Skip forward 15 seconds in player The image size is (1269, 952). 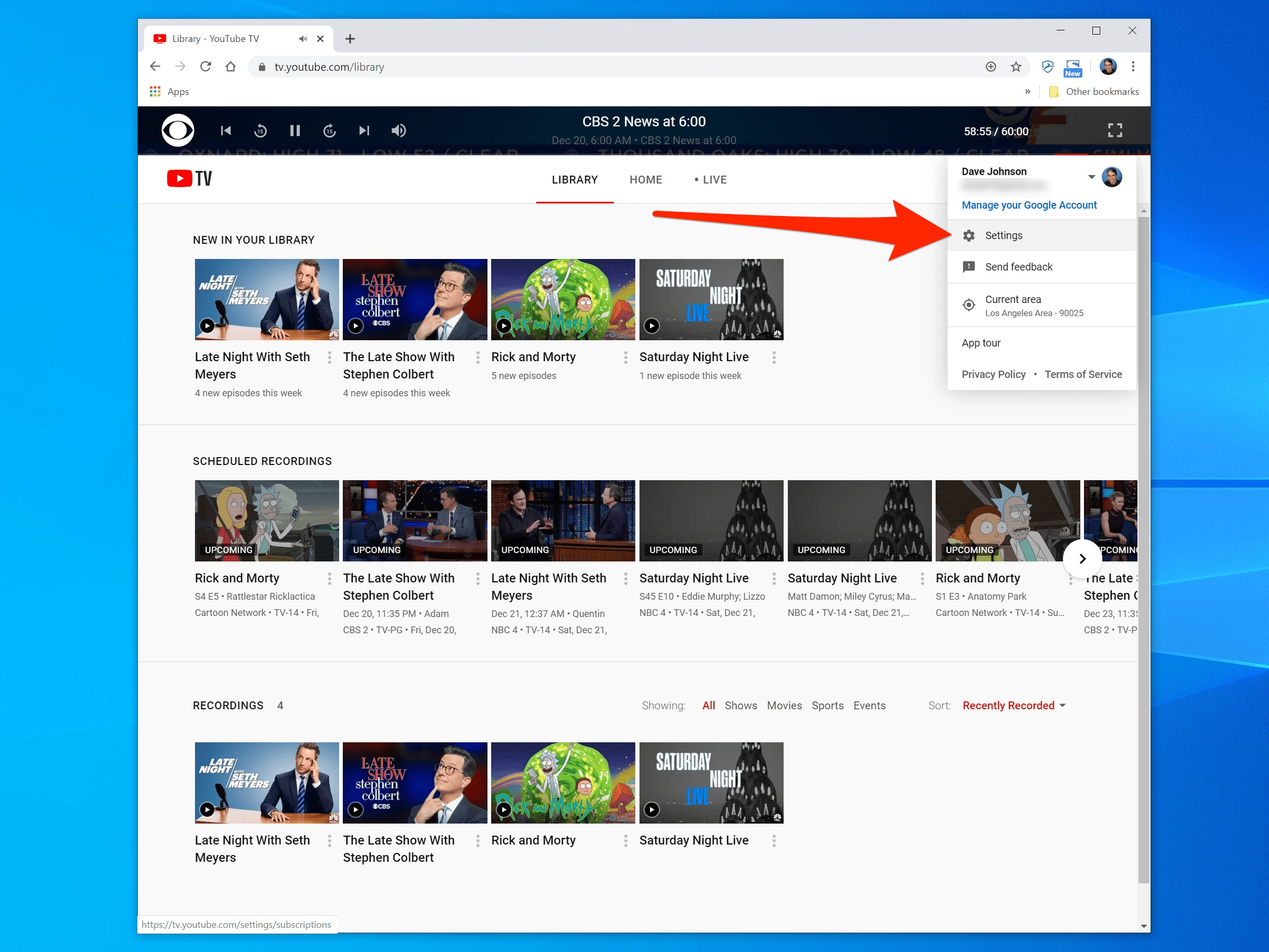click(329, 131)
